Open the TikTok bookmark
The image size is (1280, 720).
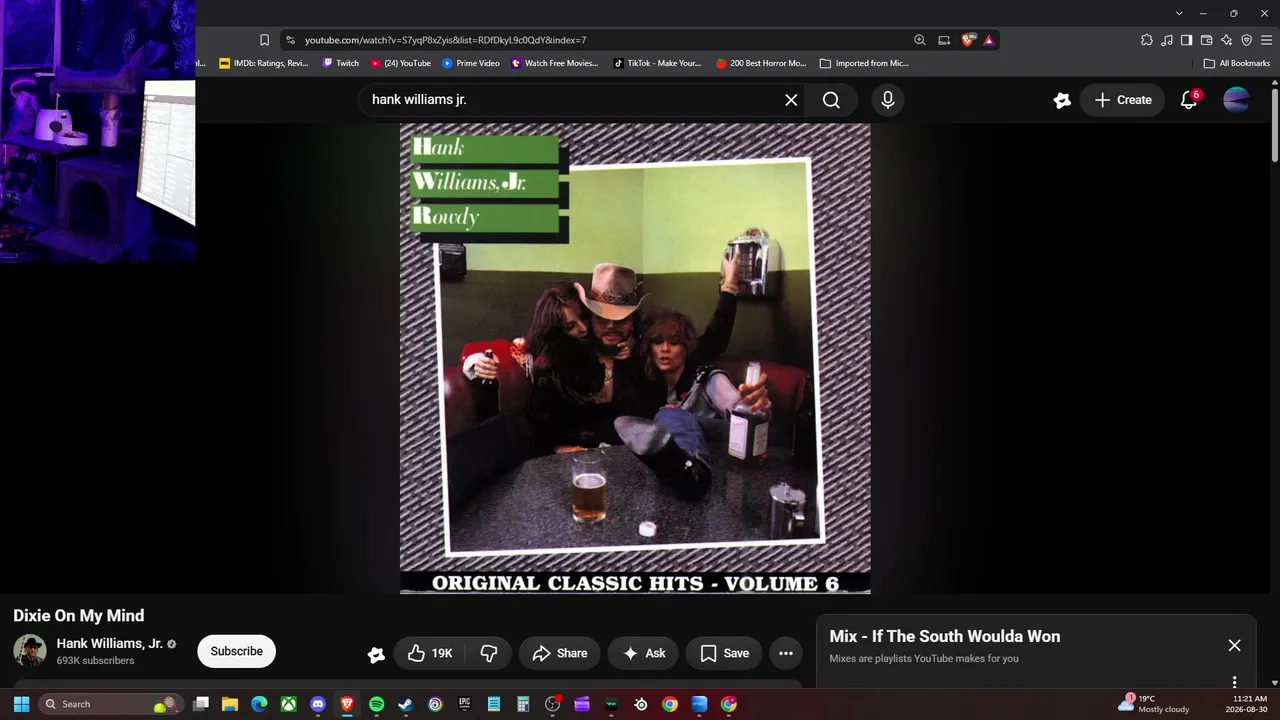point(657,63)
